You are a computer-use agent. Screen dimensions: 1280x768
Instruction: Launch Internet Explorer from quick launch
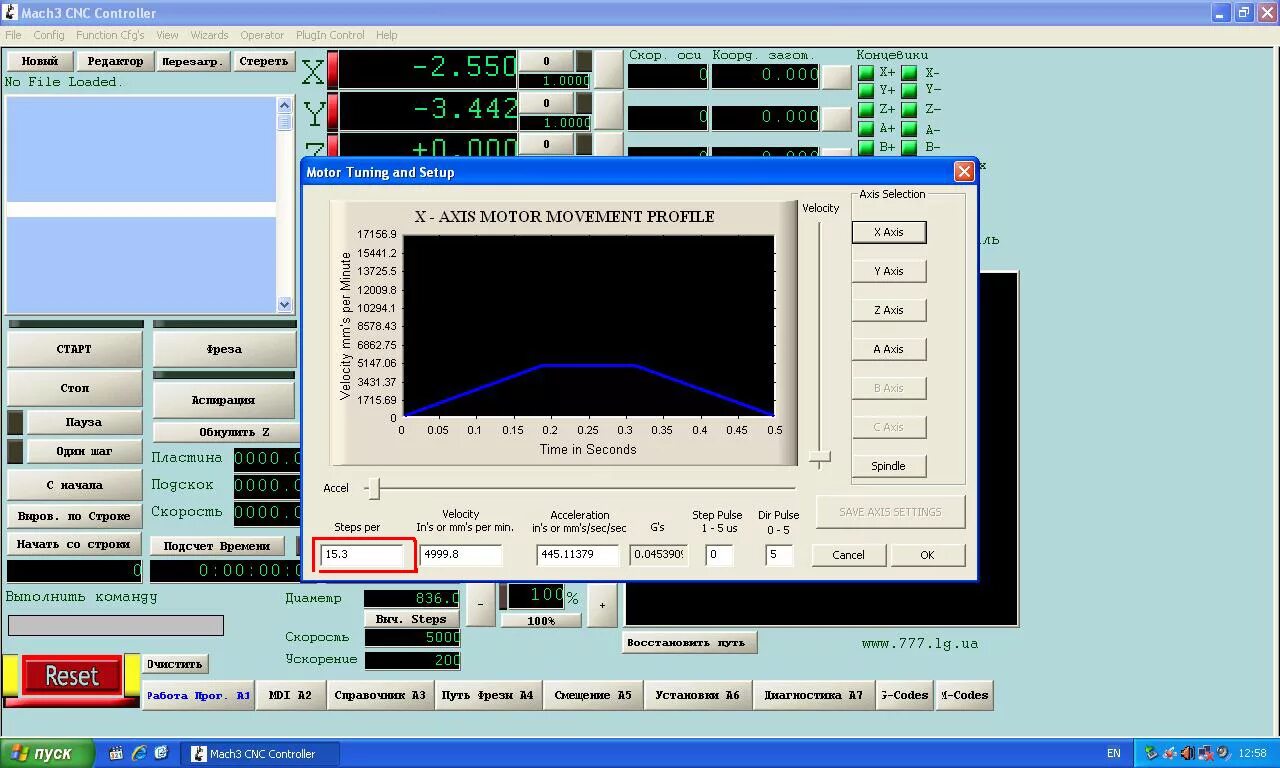[x=139, y=753]
